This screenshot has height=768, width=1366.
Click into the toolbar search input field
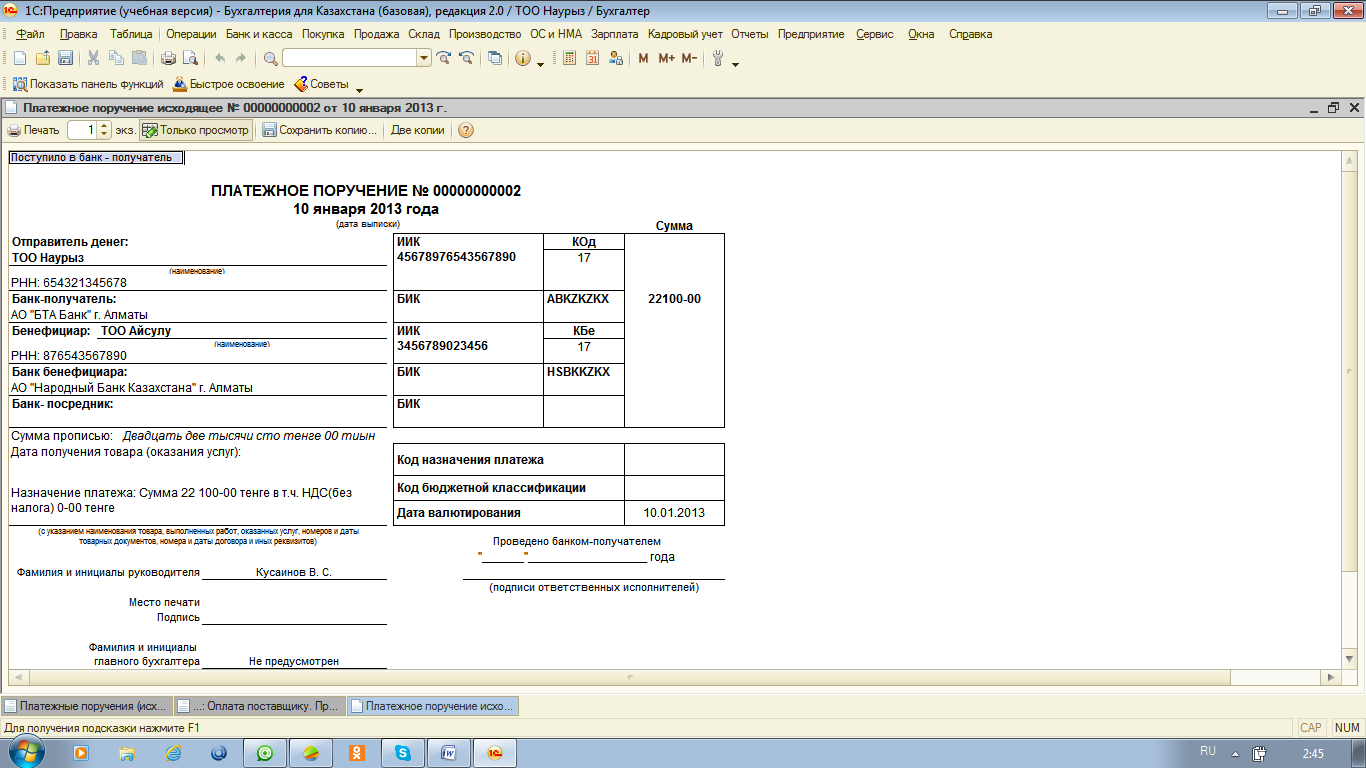349,58
